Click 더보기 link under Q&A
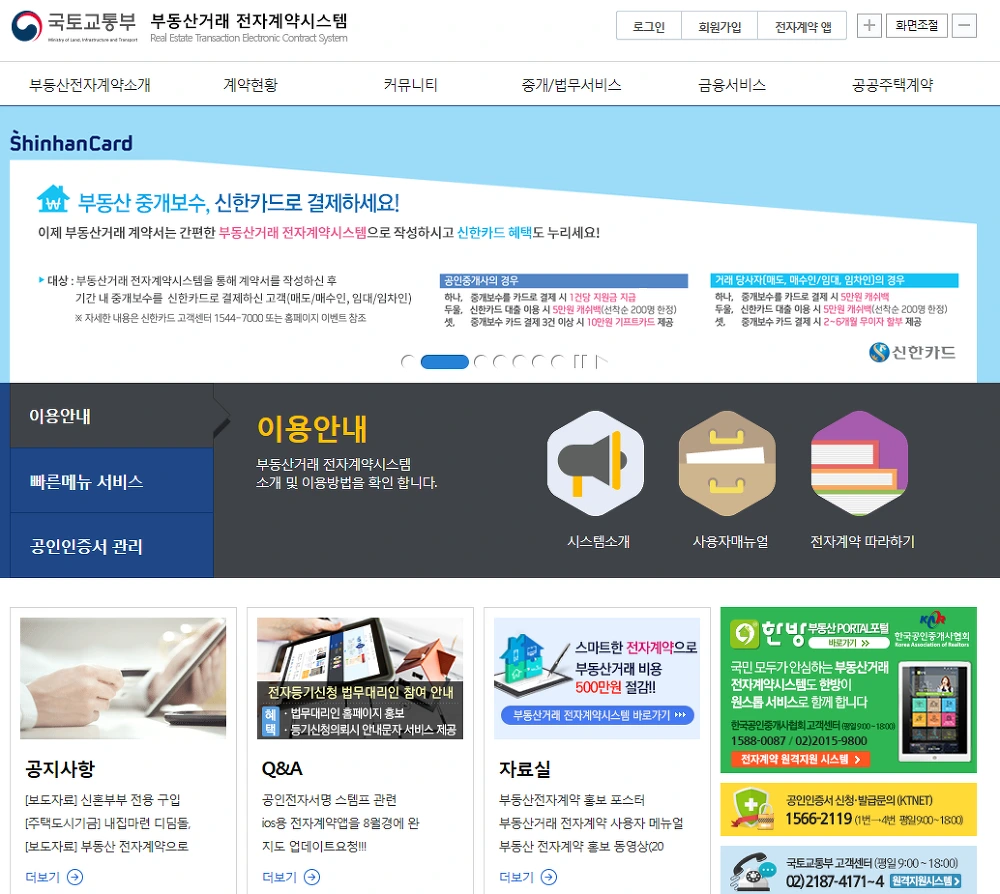This screenshot has width=1000, height=894. (280, 877)
